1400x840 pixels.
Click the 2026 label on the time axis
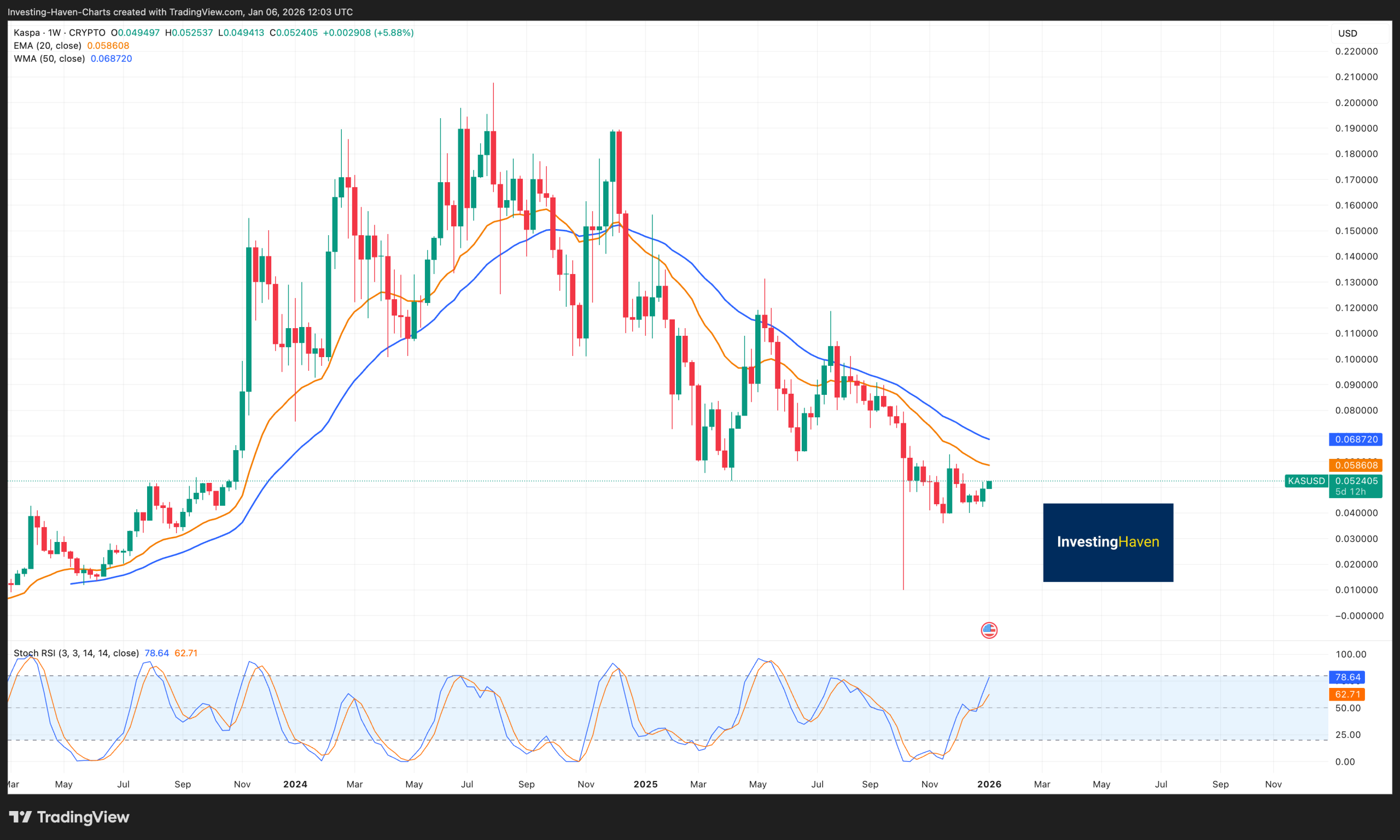point(989,784)
